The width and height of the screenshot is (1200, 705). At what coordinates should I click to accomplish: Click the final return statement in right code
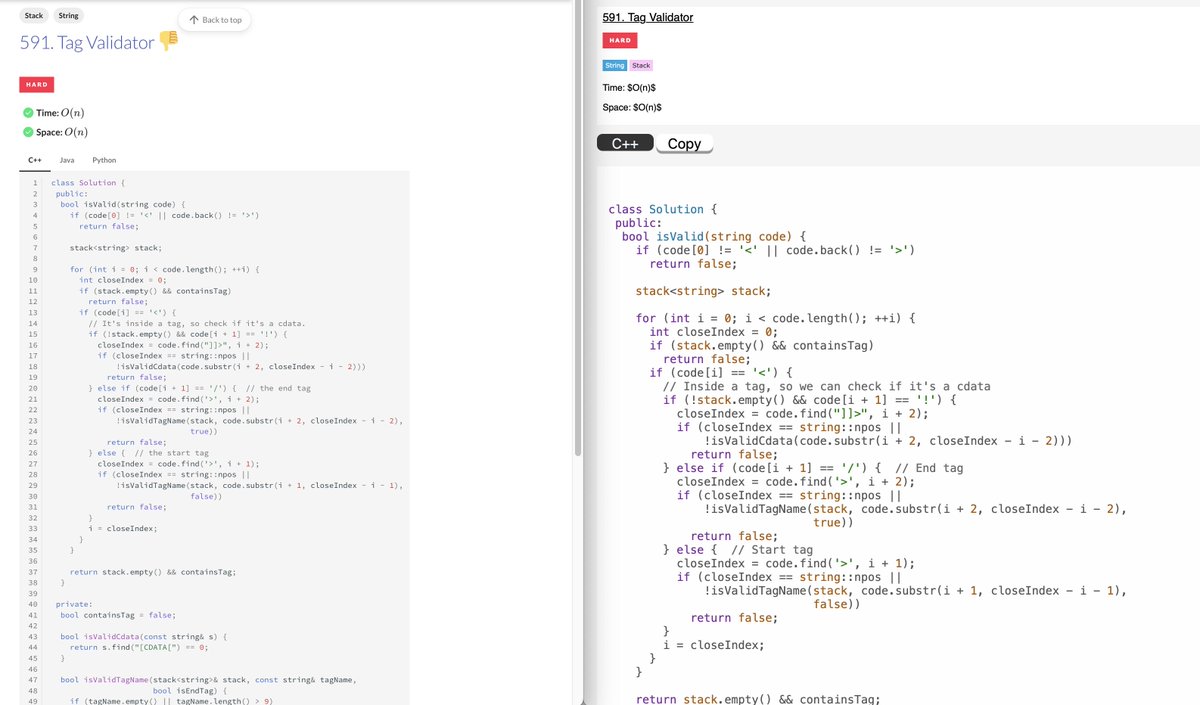pyautogui.click(x=758, y=699)
